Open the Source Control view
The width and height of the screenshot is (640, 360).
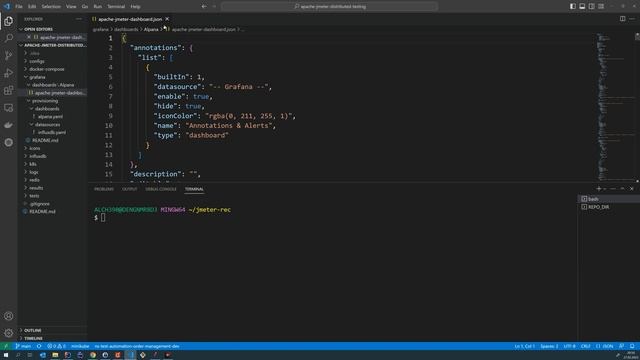[x=9, y=56]
